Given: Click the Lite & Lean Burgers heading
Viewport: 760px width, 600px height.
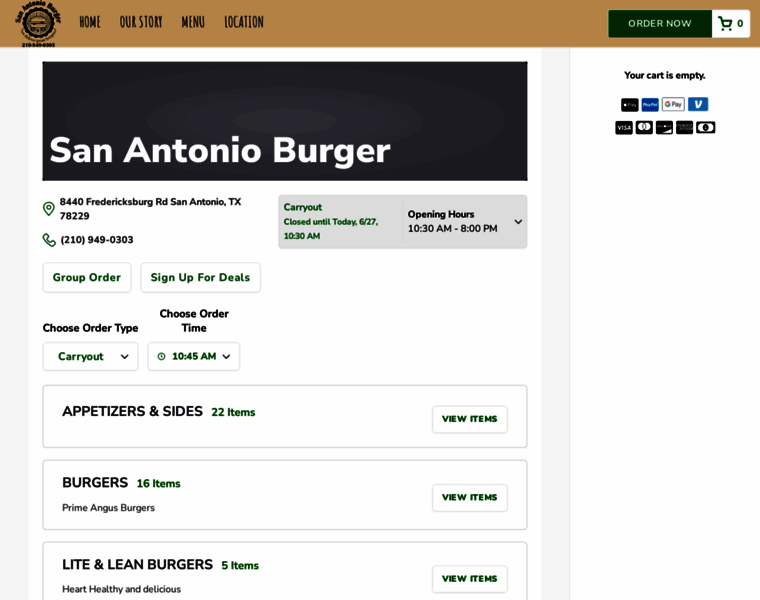Looking at the screenshot, I should pos(137,565).
